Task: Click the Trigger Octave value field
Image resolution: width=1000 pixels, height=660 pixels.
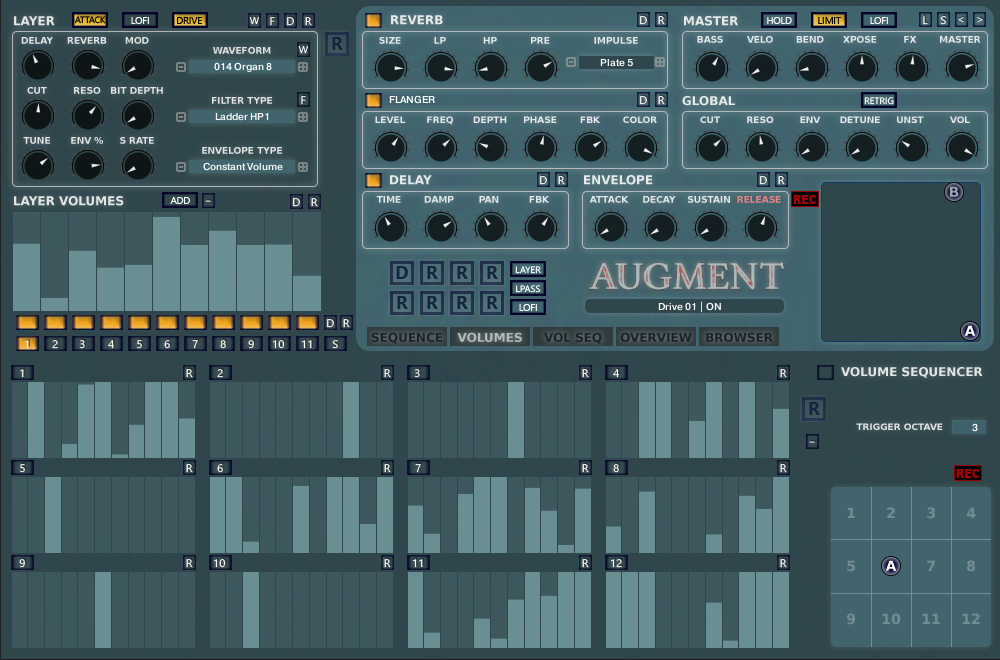Action: click(968, 427)
